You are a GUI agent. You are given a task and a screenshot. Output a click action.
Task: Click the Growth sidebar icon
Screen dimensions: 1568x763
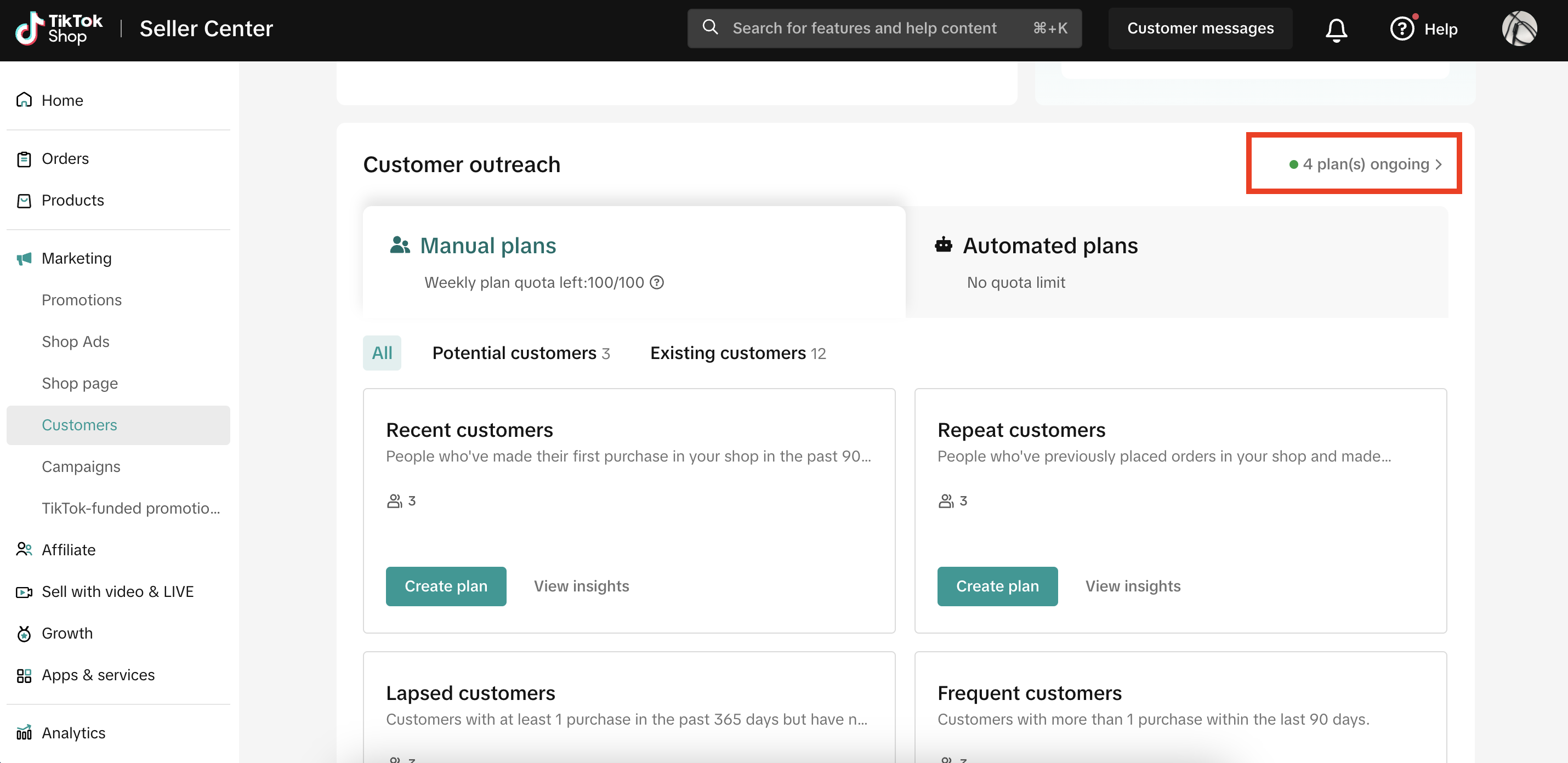click(24, 634)
